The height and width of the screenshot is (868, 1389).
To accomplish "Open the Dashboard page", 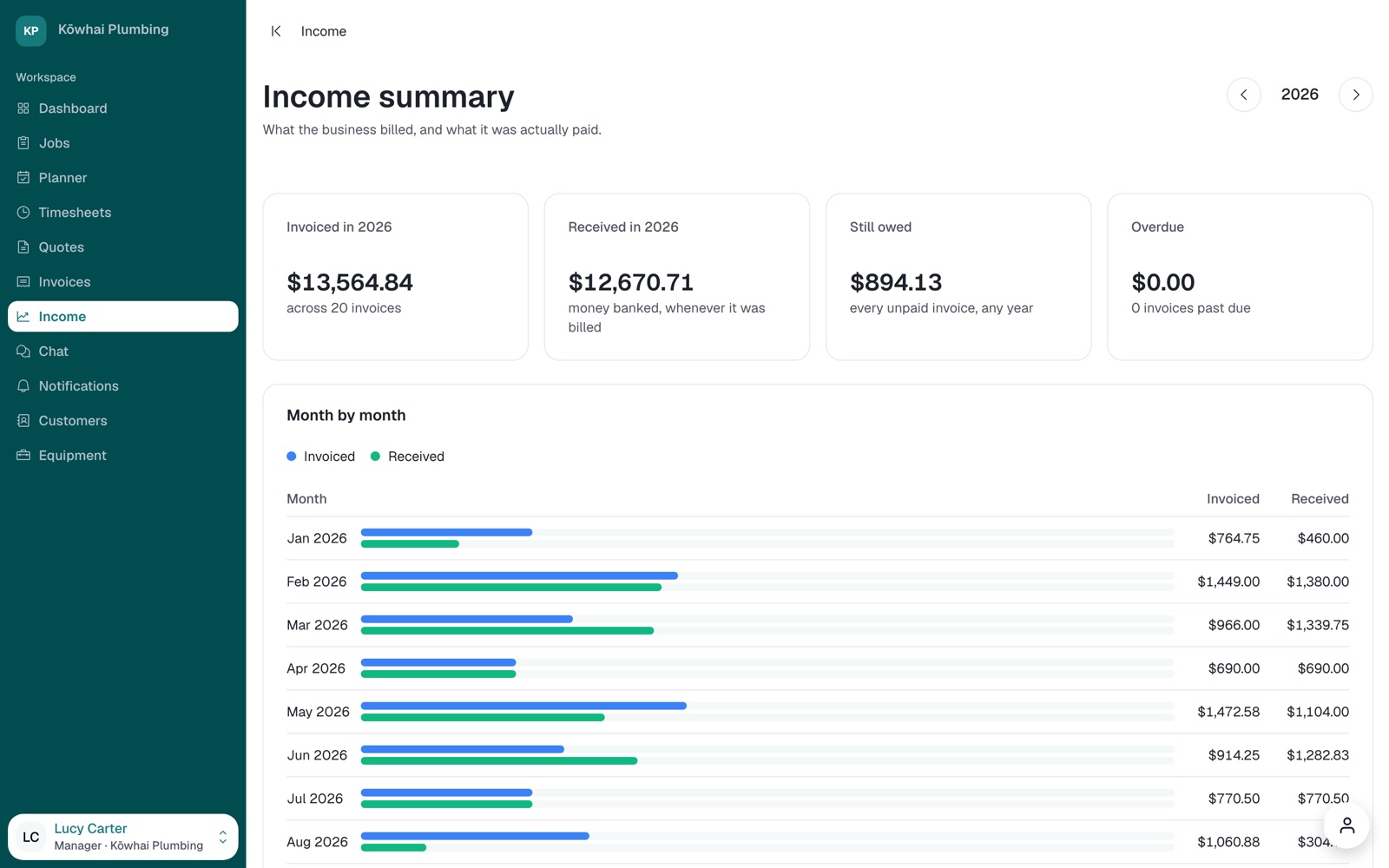I will [x=123, y=108].
